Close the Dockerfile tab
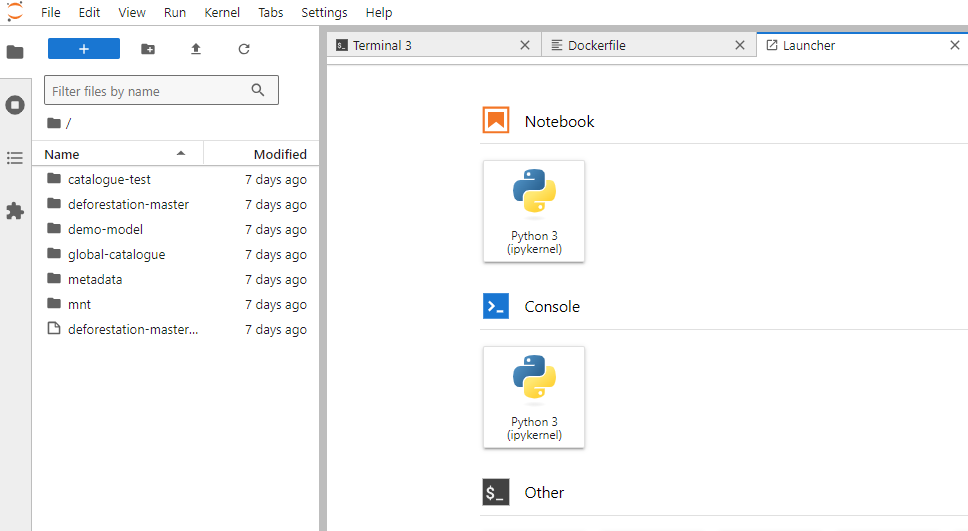The image size is (968, 531). tap(740, 45)
